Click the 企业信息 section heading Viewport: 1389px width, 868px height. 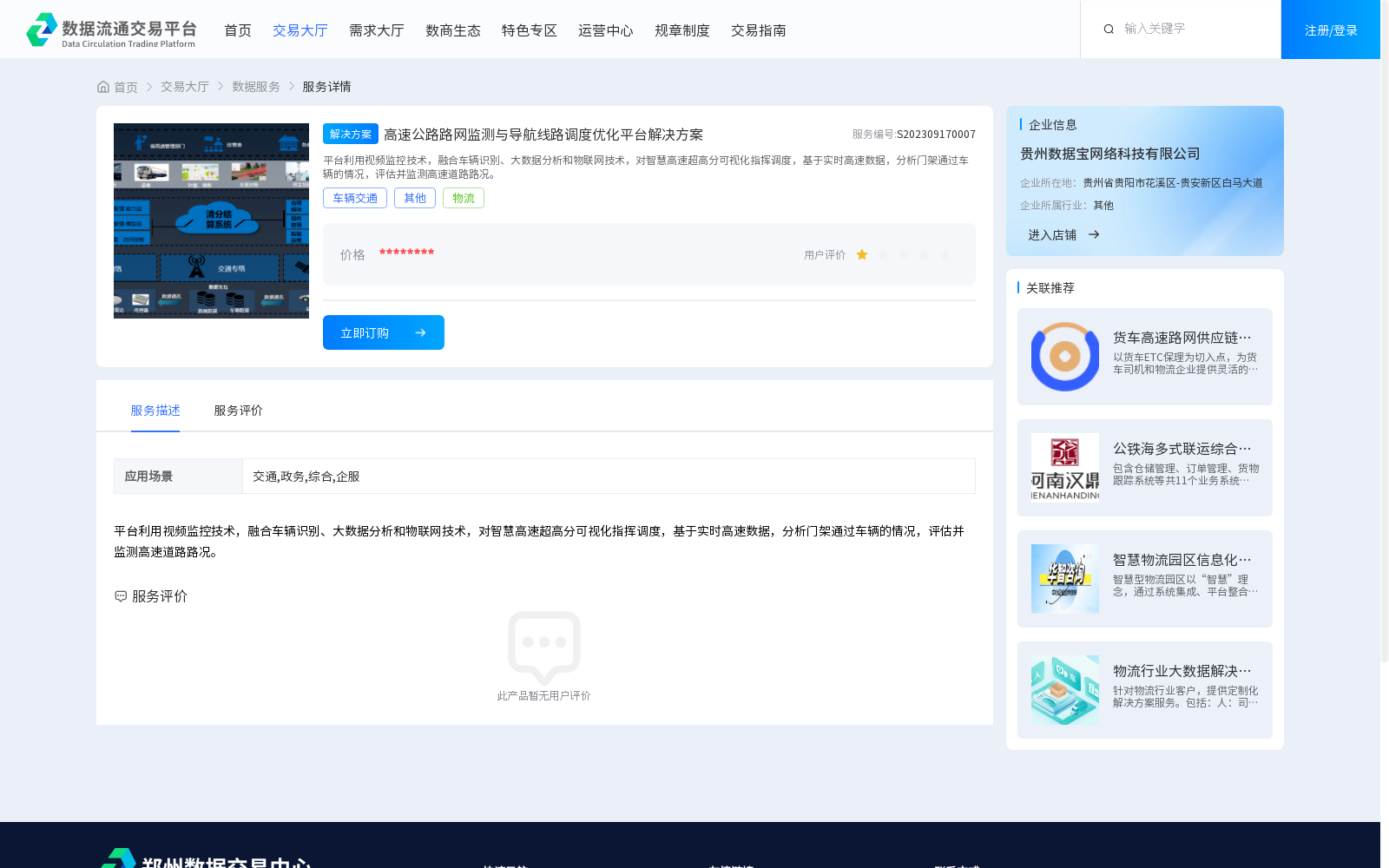pos(1053,125)
